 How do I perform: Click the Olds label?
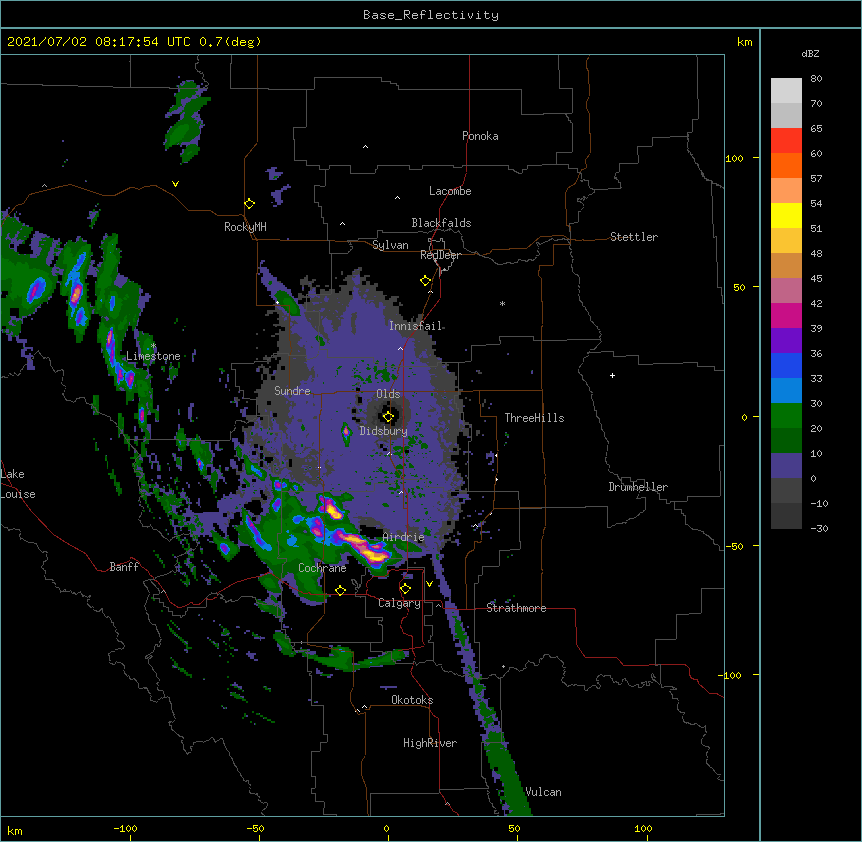[x=388, y=394]
